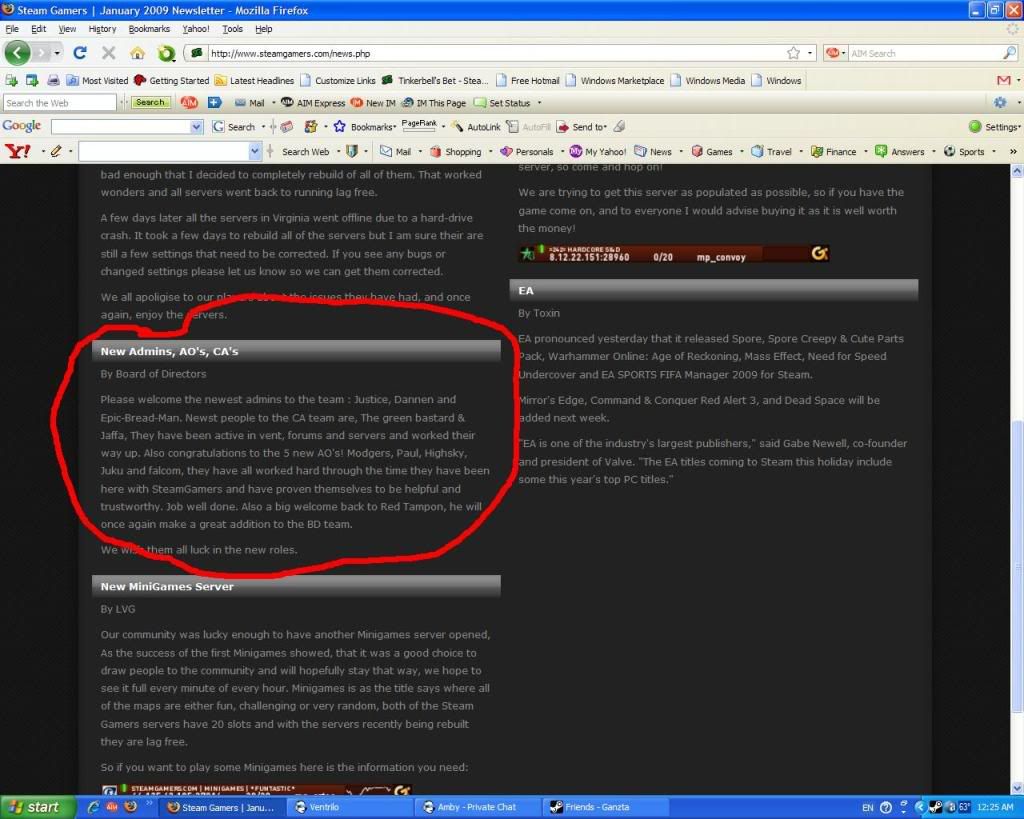
Task: Click the magnifier icon in AIM Search box
Action: pos(1009,53)
